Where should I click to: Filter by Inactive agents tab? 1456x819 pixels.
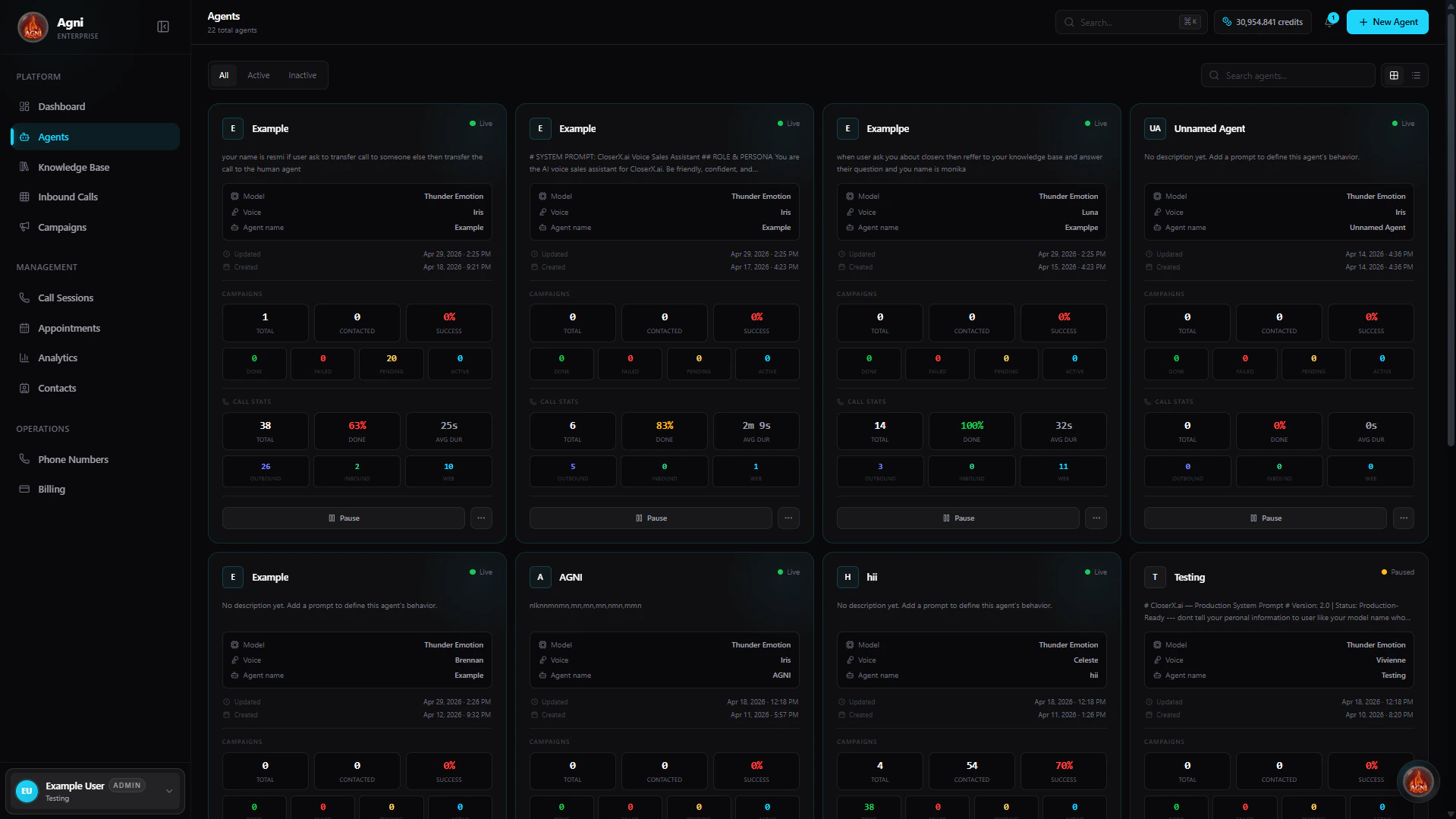tap(303, 75)
